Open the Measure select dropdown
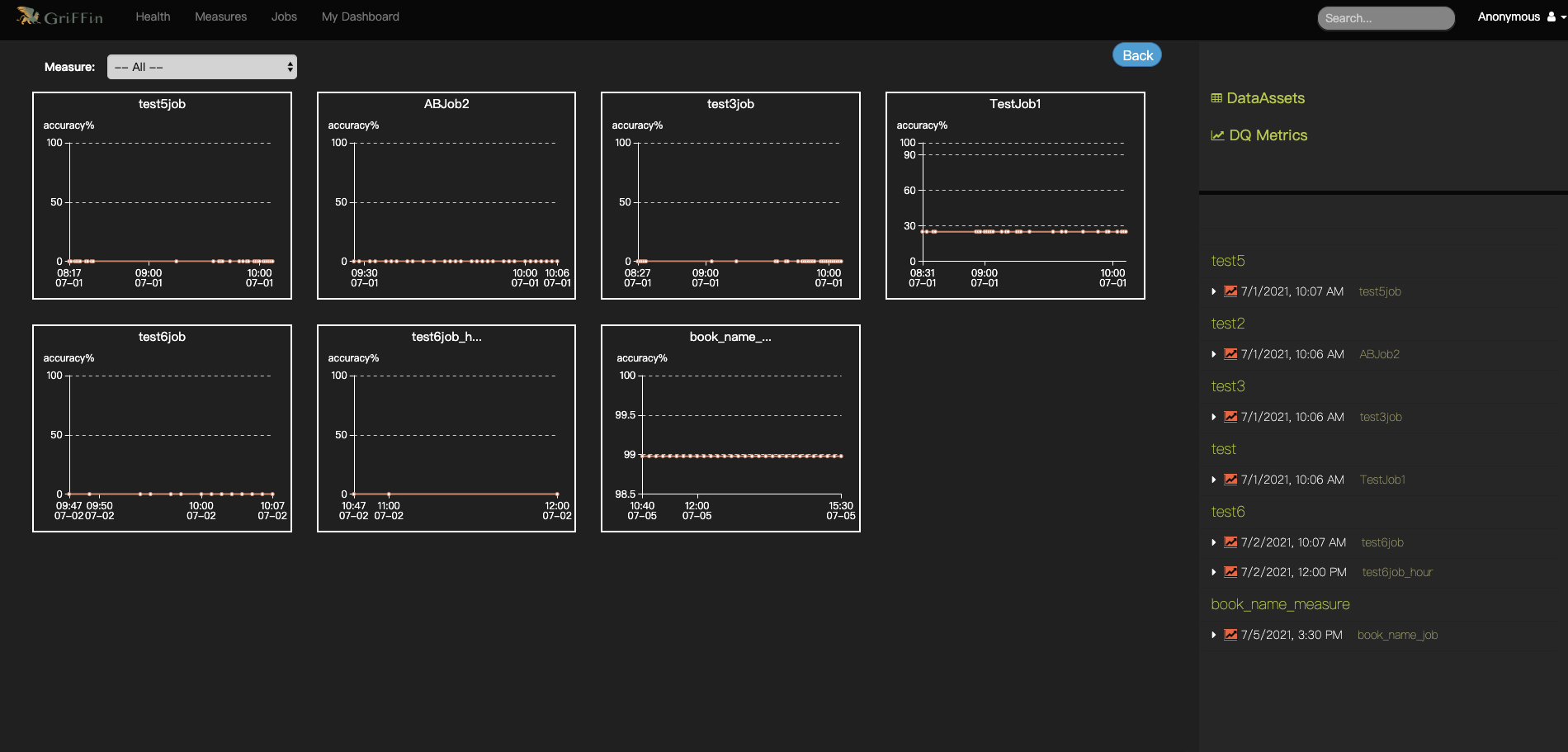The width and height of the screenshot is (1568, 752). tap(202, 67)
